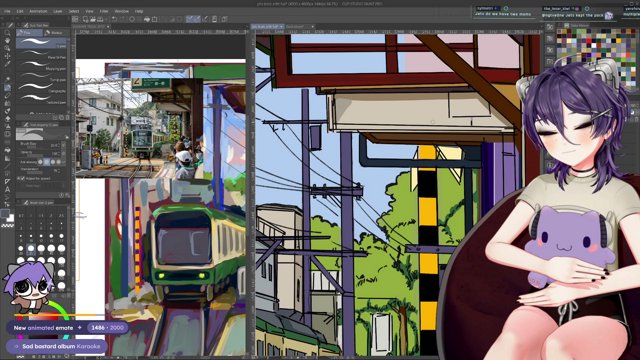640x360 pixels.
Task: Click the Save icon in command bar
Action: (x=100, y=19)
